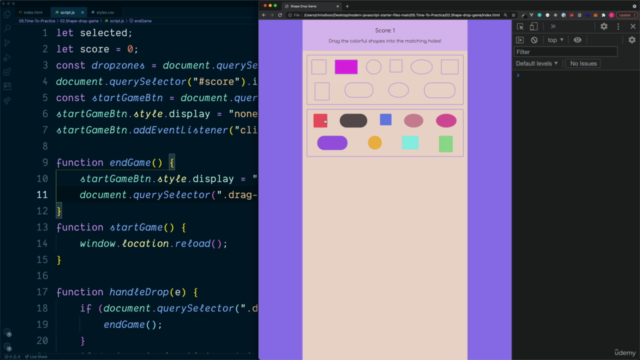Click the purple pill shape

click(x=332, y=143)
